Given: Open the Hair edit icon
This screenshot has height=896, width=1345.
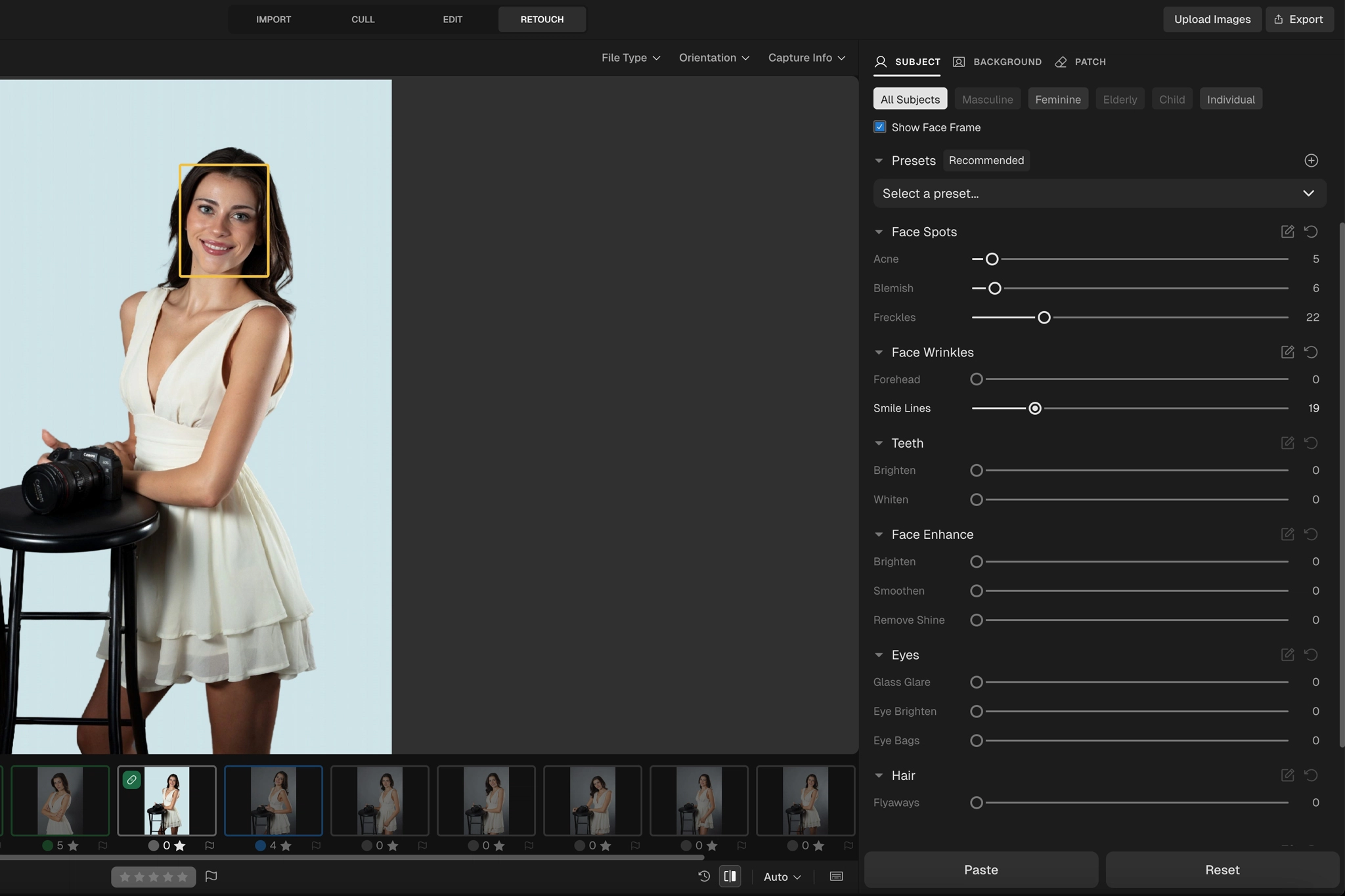Looking at the screenshot, I should click(1287, 775).
